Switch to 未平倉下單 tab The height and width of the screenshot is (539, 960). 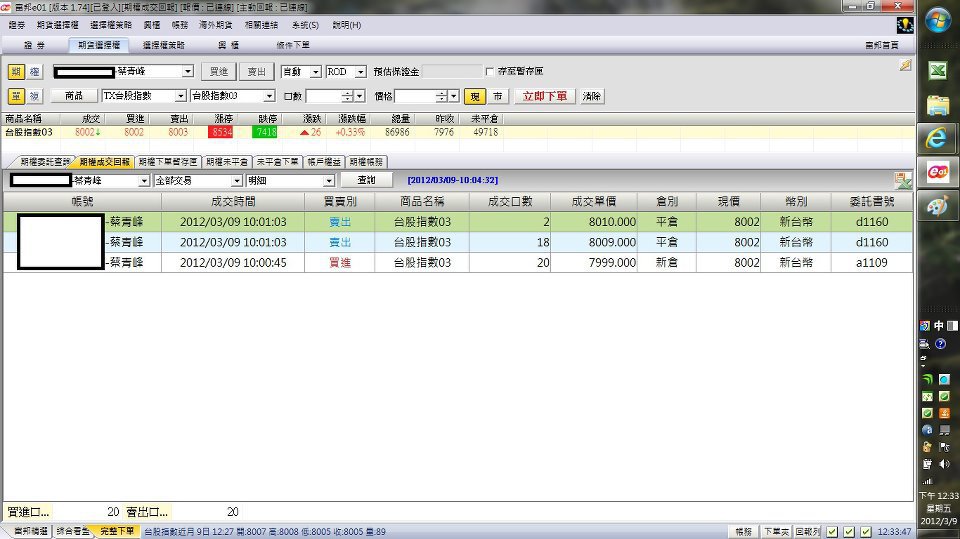coord(277,162)
